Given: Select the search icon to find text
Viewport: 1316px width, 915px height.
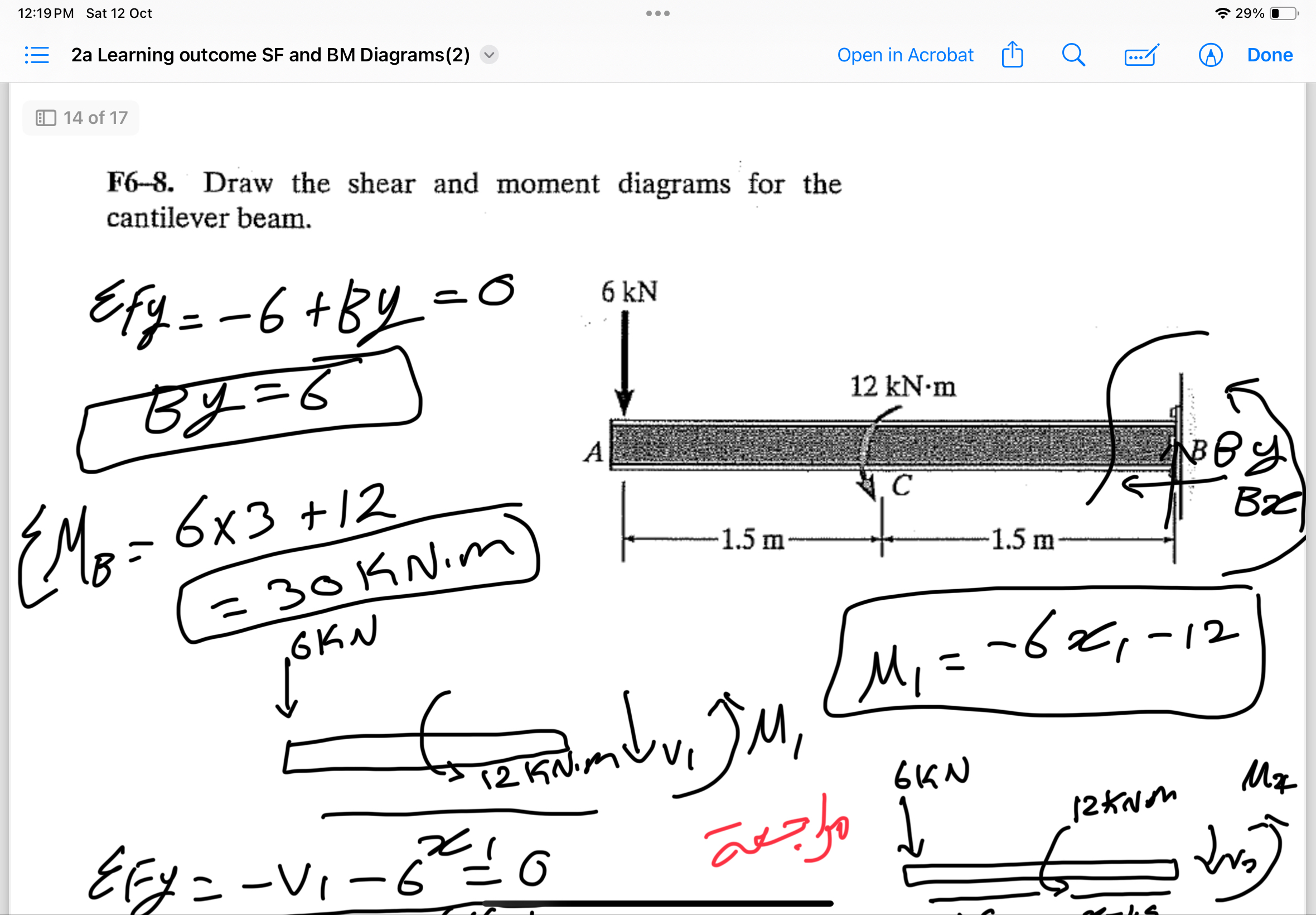Looking at the screenshot, I should (1073, 55).
